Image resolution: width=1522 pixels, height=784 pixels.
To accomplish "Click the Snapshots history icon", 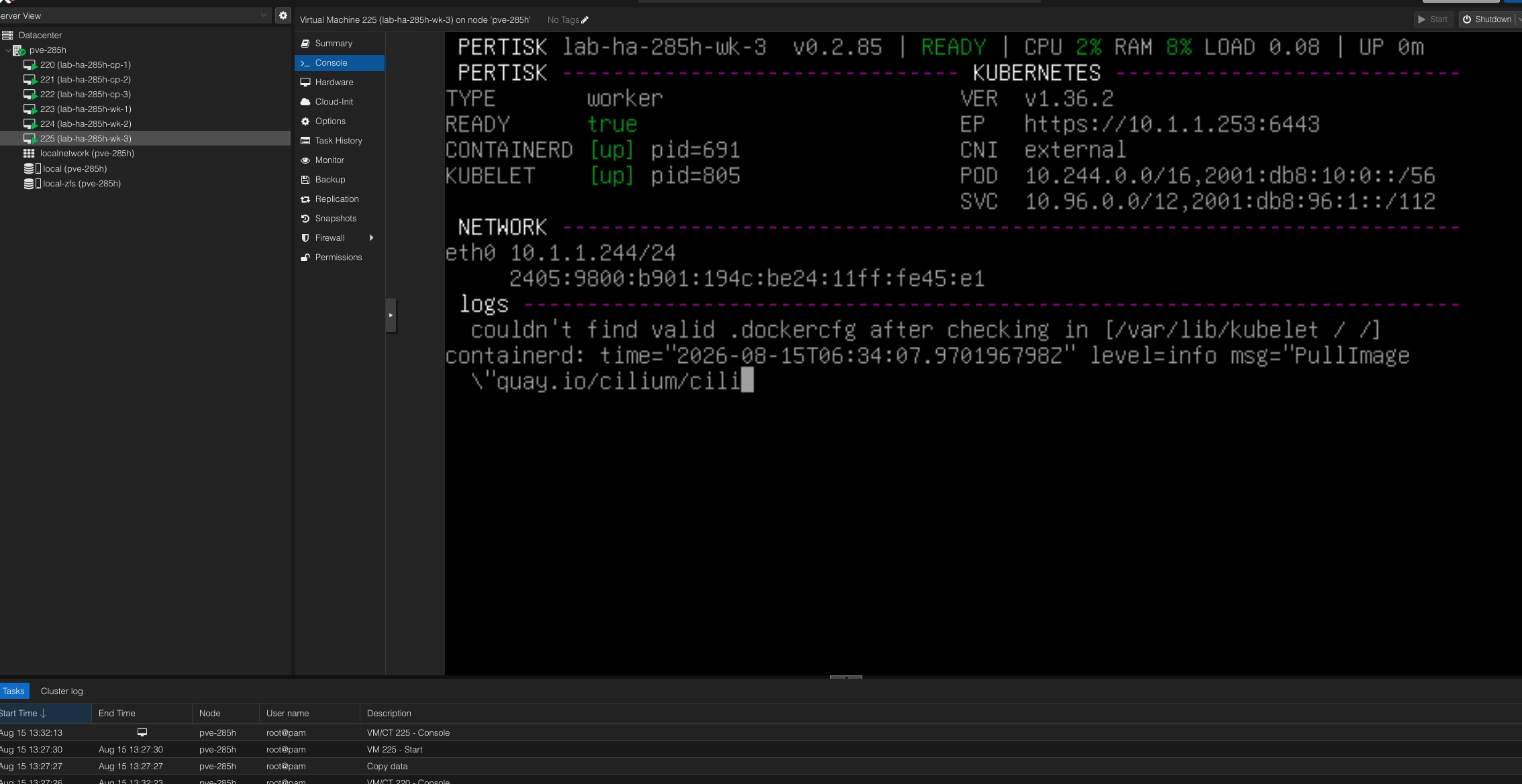I will [x=305, y=218].
